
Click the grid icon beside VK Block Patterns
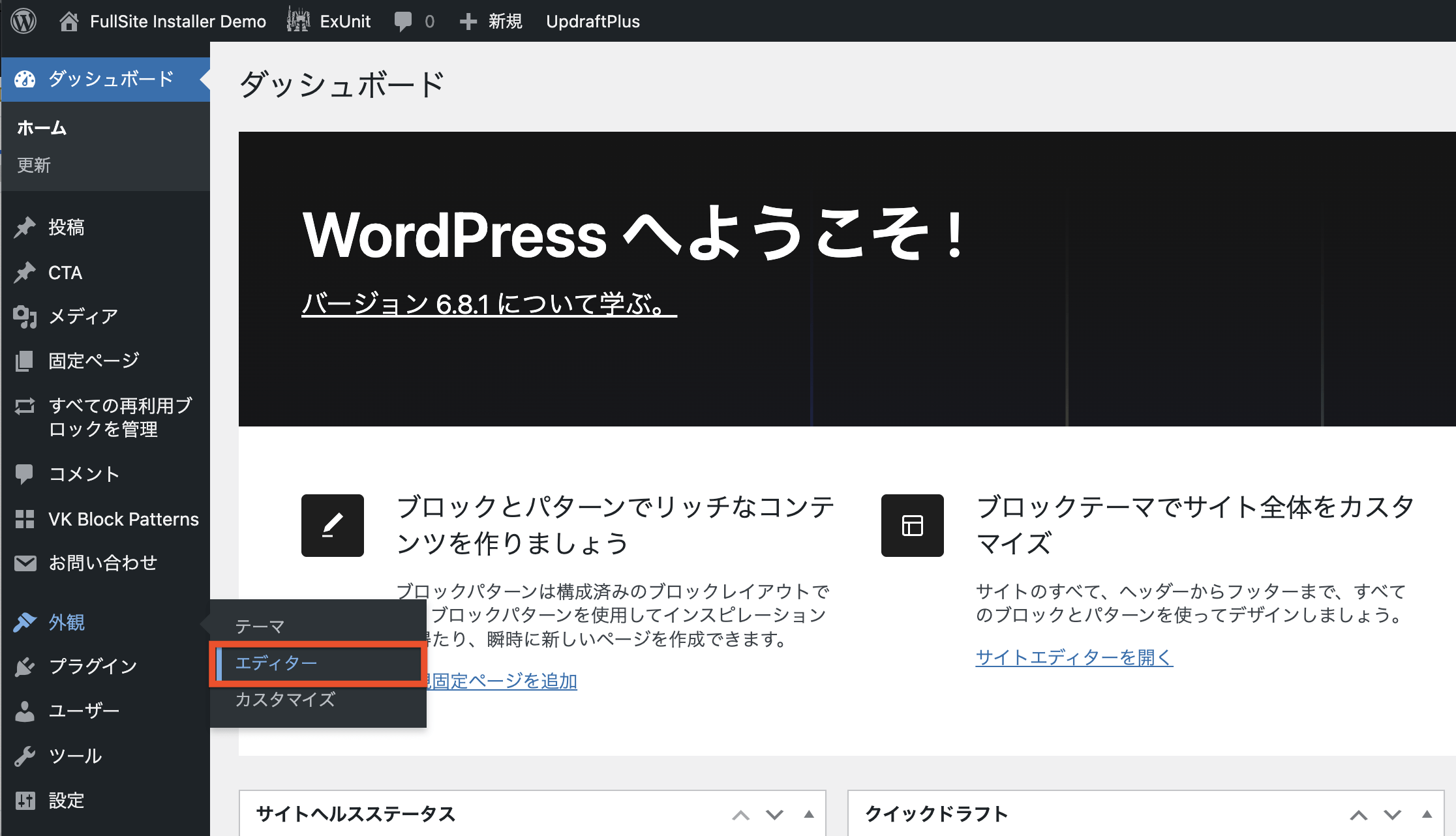(25, 519)
